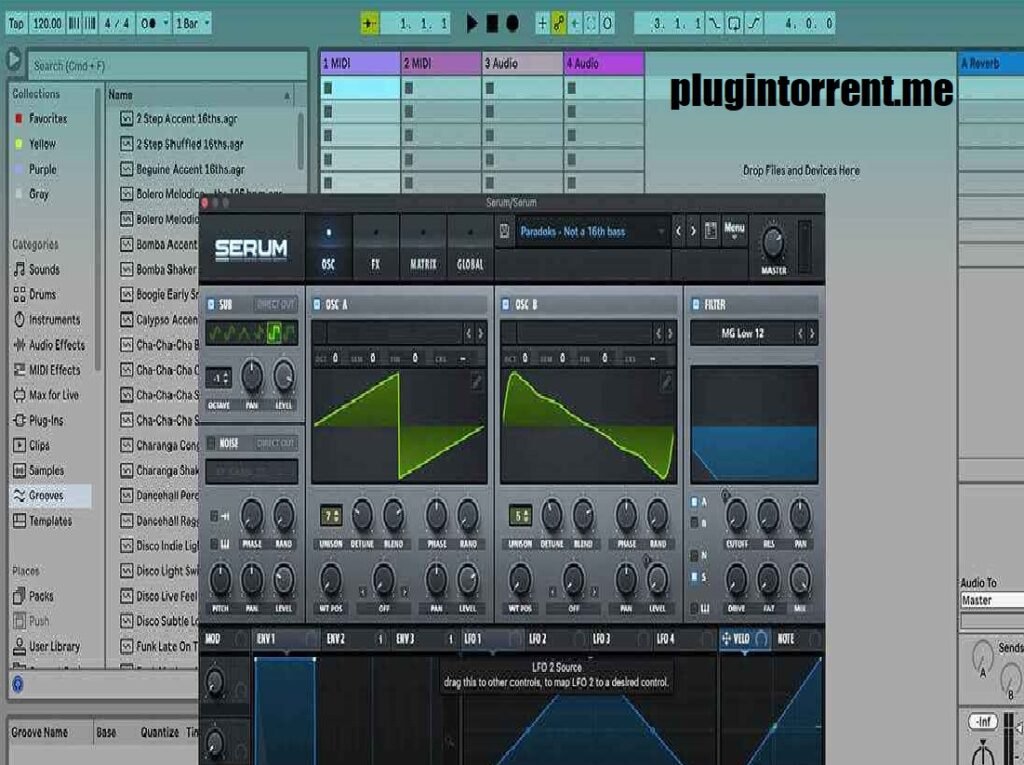This screenshot has height=765, width=1024.
Task: Select 2 Step Accent 16ths.agr groove file
Action: [186, 119]
